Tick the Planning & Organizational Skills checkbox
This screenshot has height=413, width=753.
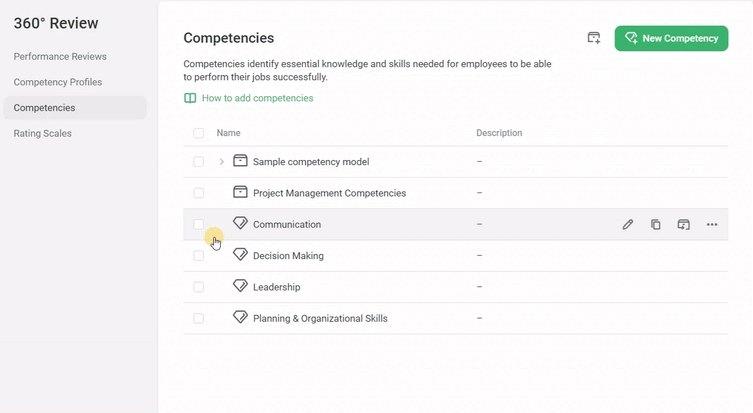tap(199, 318)
